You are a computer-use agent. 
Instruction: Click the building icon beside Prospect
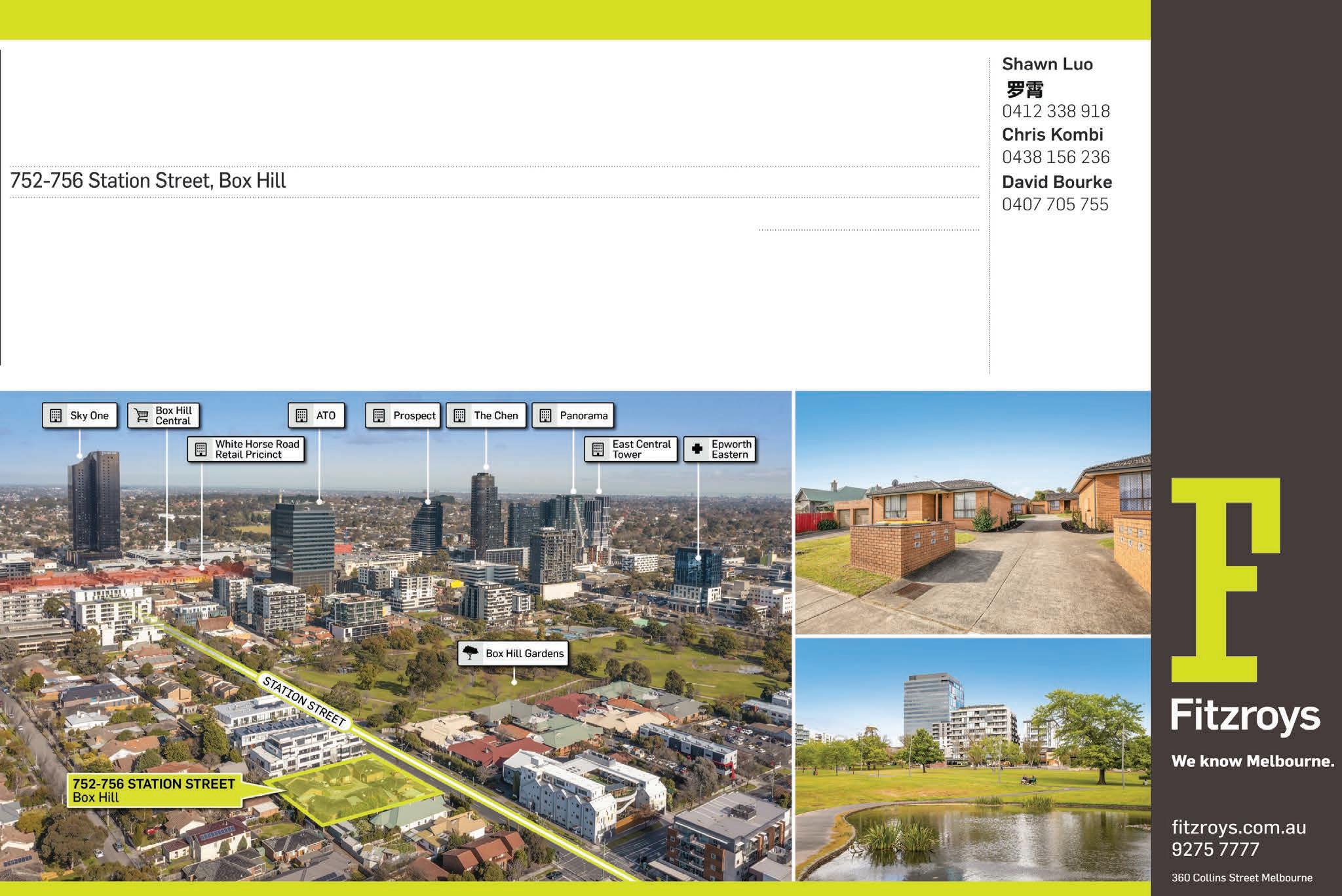[379, 415]
